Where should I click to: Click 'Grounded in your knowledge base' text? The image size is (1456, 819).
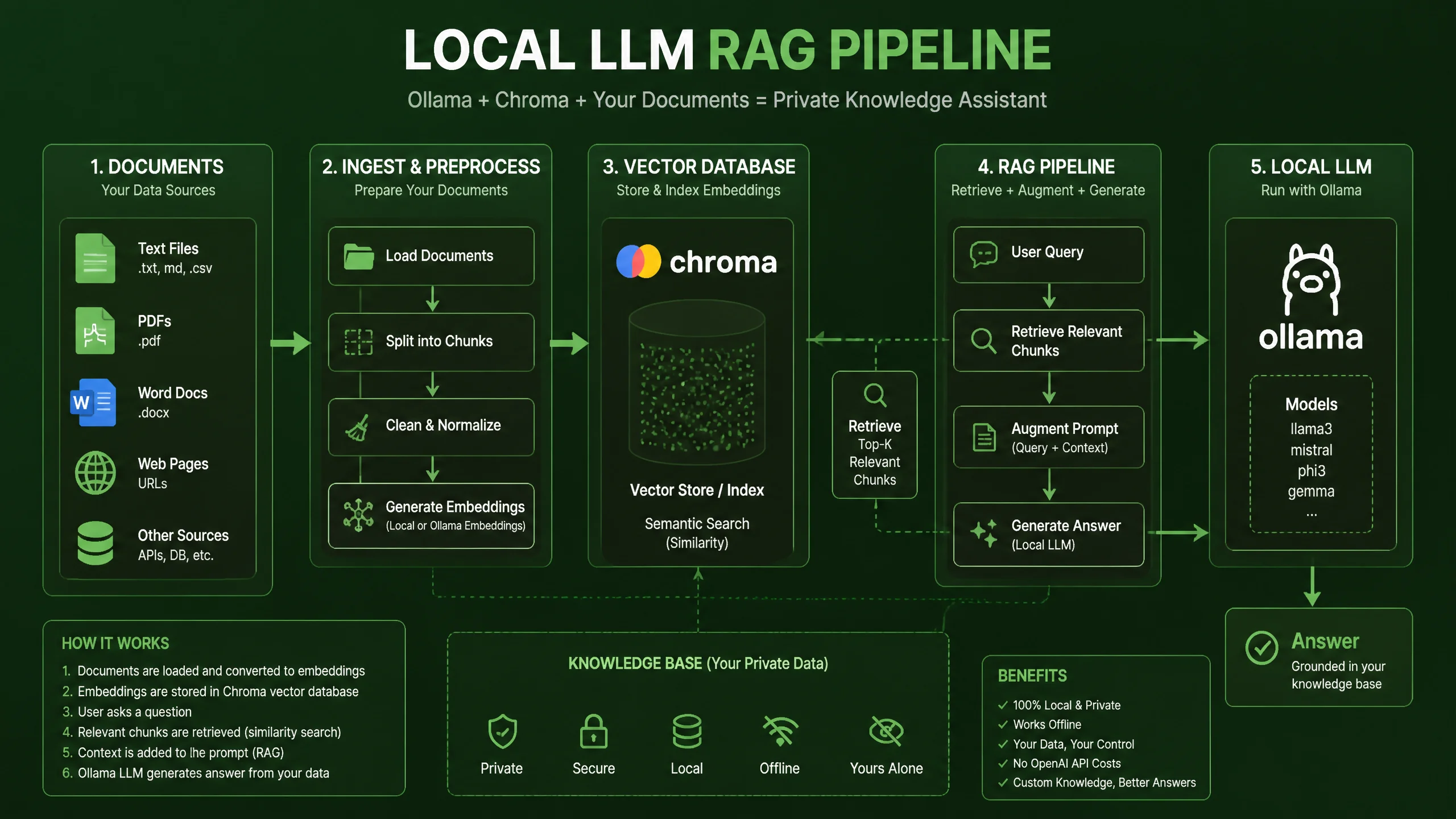pyautogui.click(x=1338, y=675)
